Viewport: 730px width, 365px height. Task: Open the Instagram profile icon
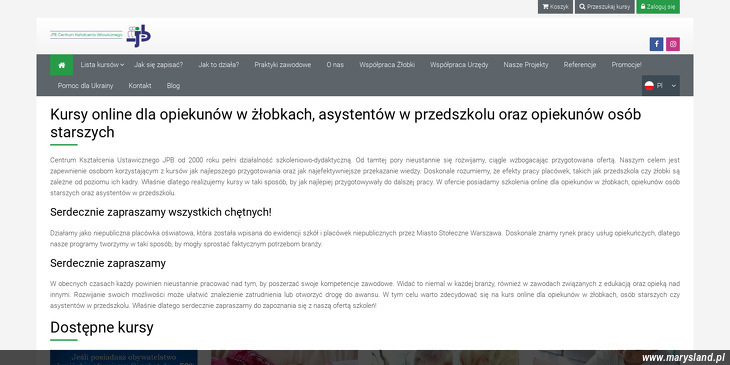673,44
